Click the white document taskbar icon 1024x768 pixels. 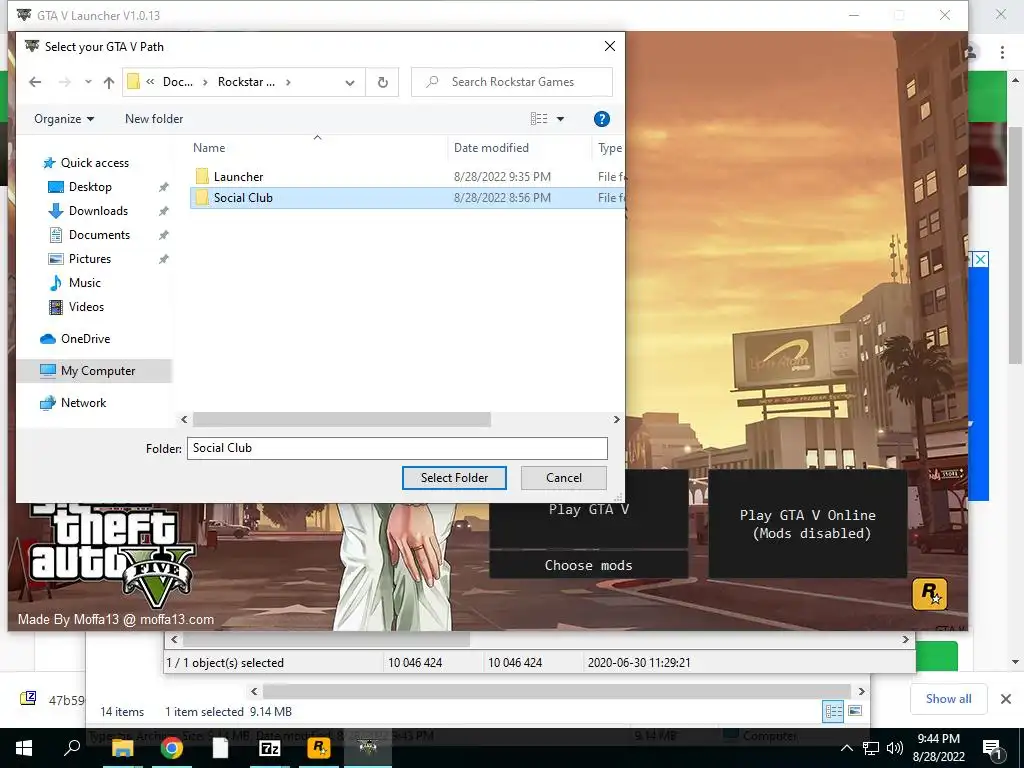[x=220, y=748]
